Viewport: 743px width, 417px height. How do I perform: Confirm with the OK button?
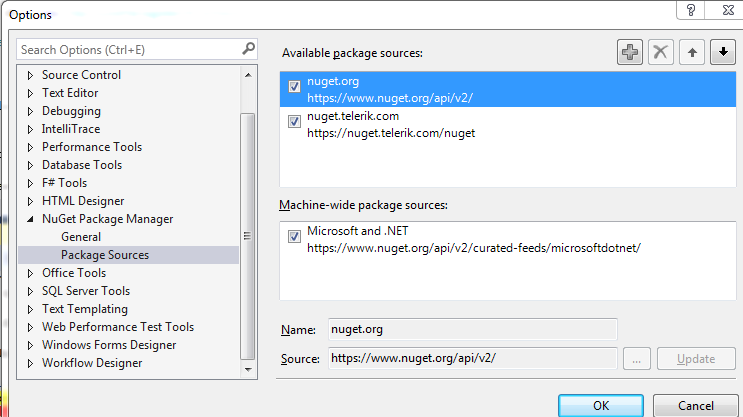point(601,406)
